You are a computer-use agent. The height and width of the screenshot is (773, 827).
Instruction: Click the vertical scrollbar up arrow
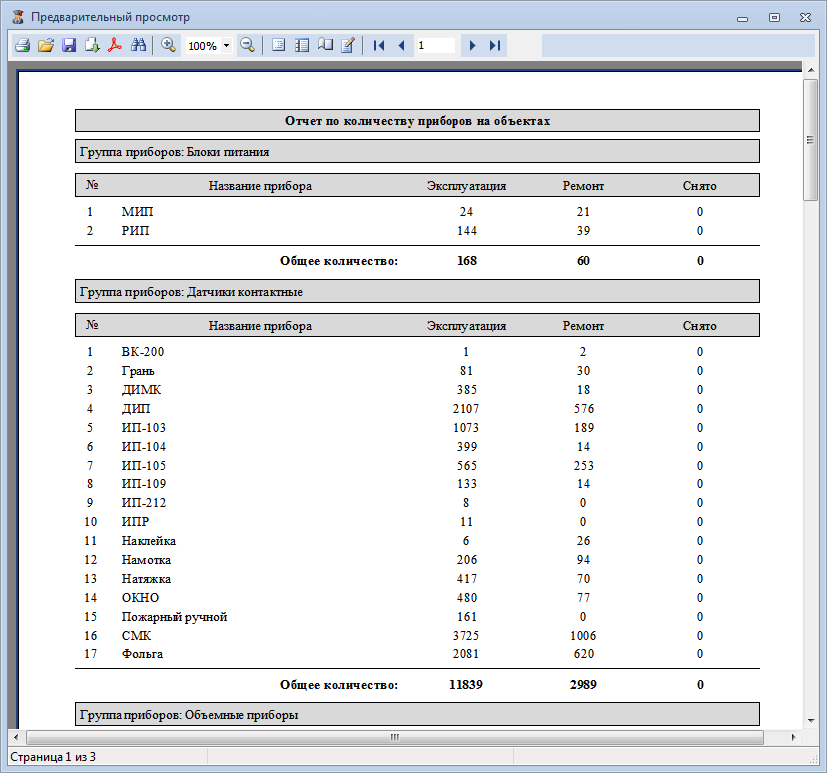(810, 70)
